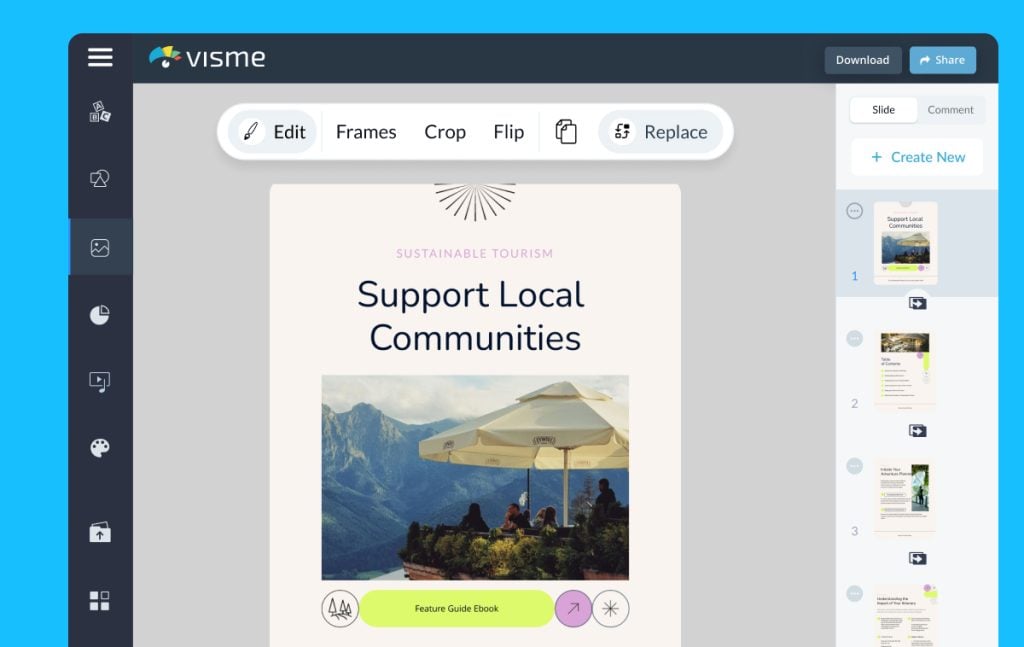Screen dimensions: 1024x647
Task: Switch to the Comment tab
Action: 950,110
